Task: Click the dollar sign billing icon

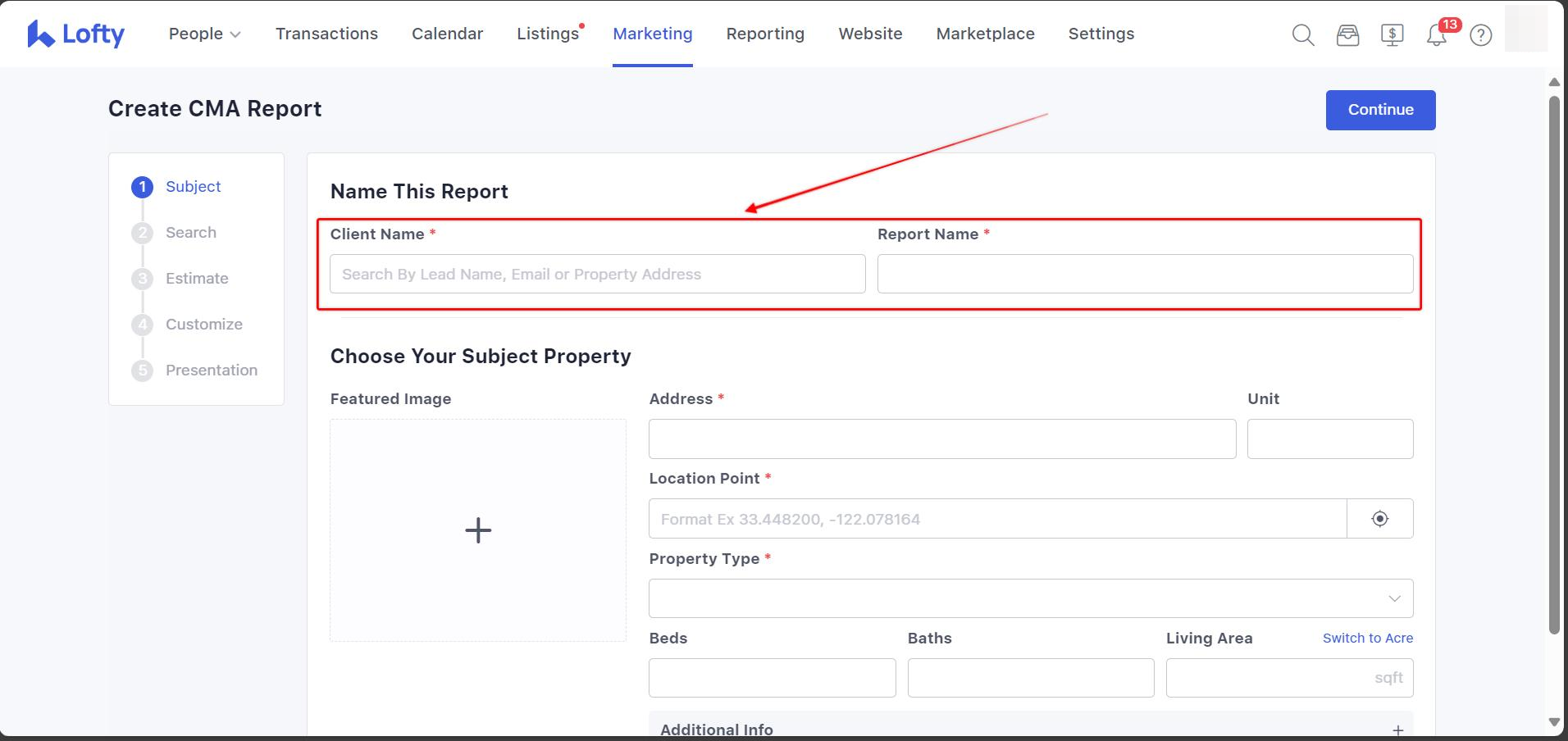Action: coord(1392,35)
